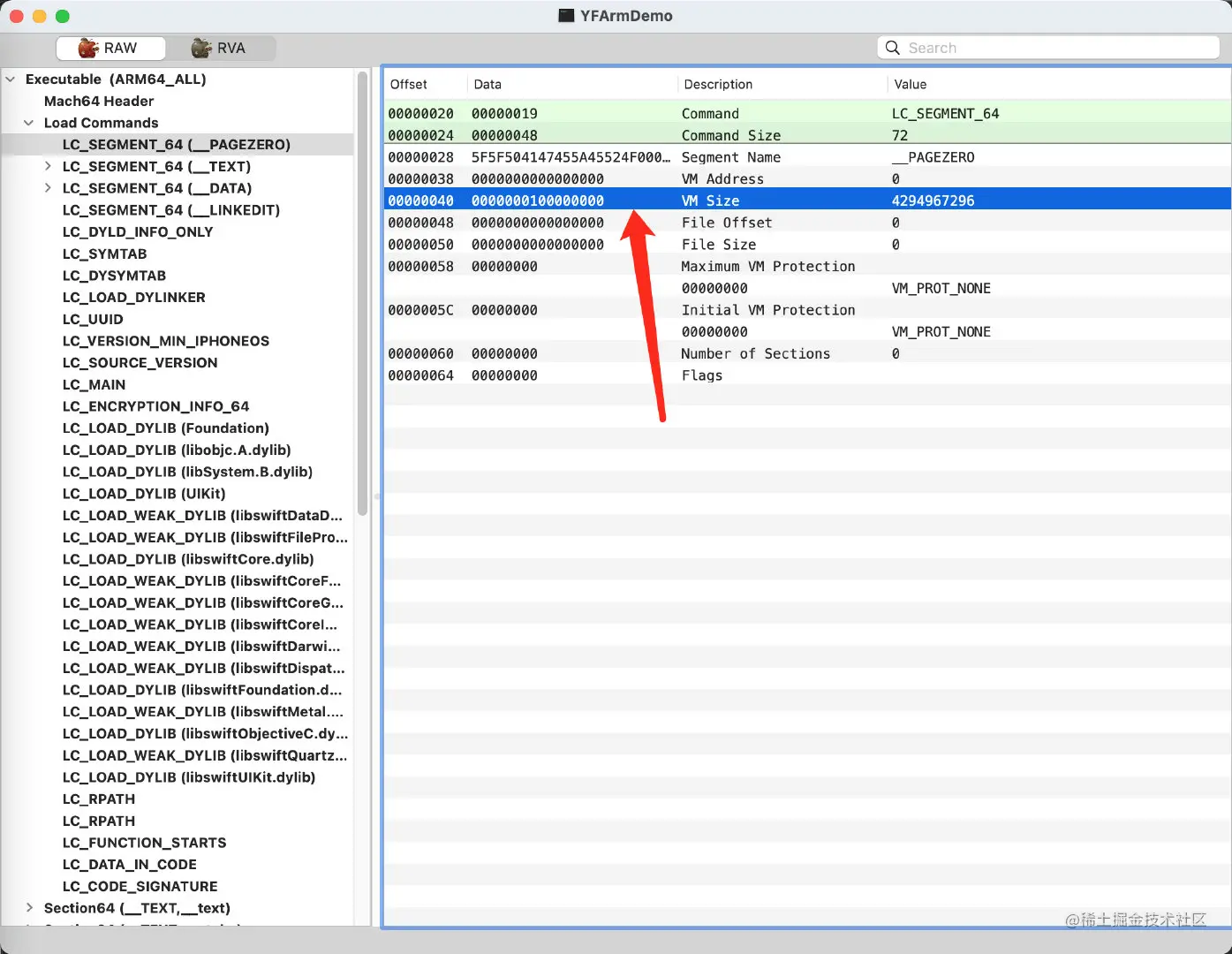Click the magnifier icon in search field
Viewport: 1232px width, 954px height.
tap(893, 48)
